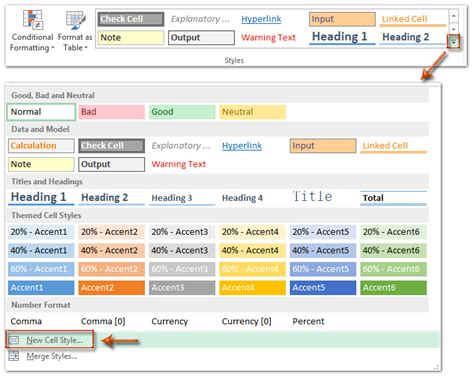The width and height of the screenshot is (474, 378).
Task: Apply solid Accent3 cell style
Action: 182,288
